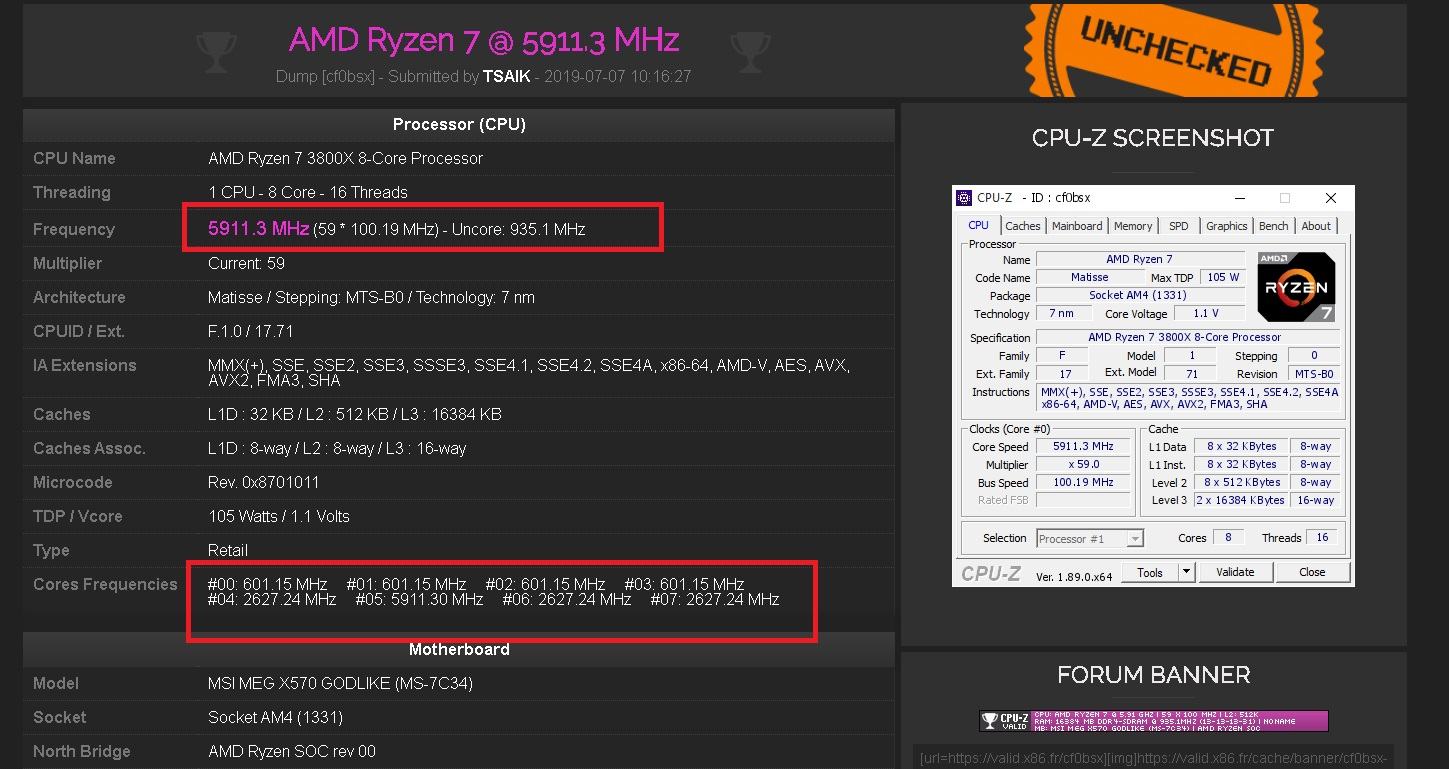Click the CPU-Z app icon in screenshot titlebar
The width and height of the screenshot is (1449, 769).
[x=964, y=198]
